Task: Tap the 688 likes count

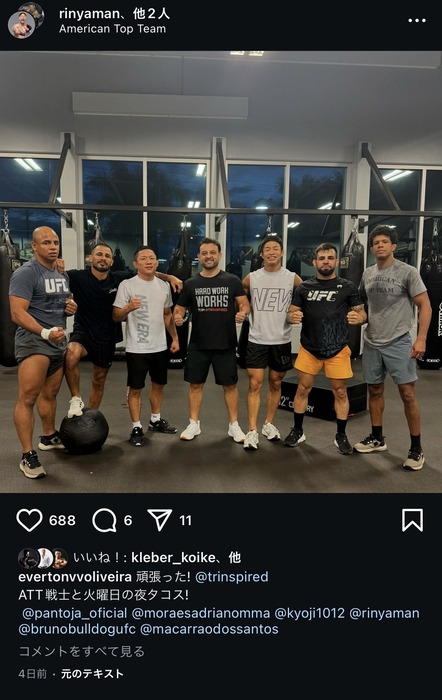Action: tap(62, 521)
